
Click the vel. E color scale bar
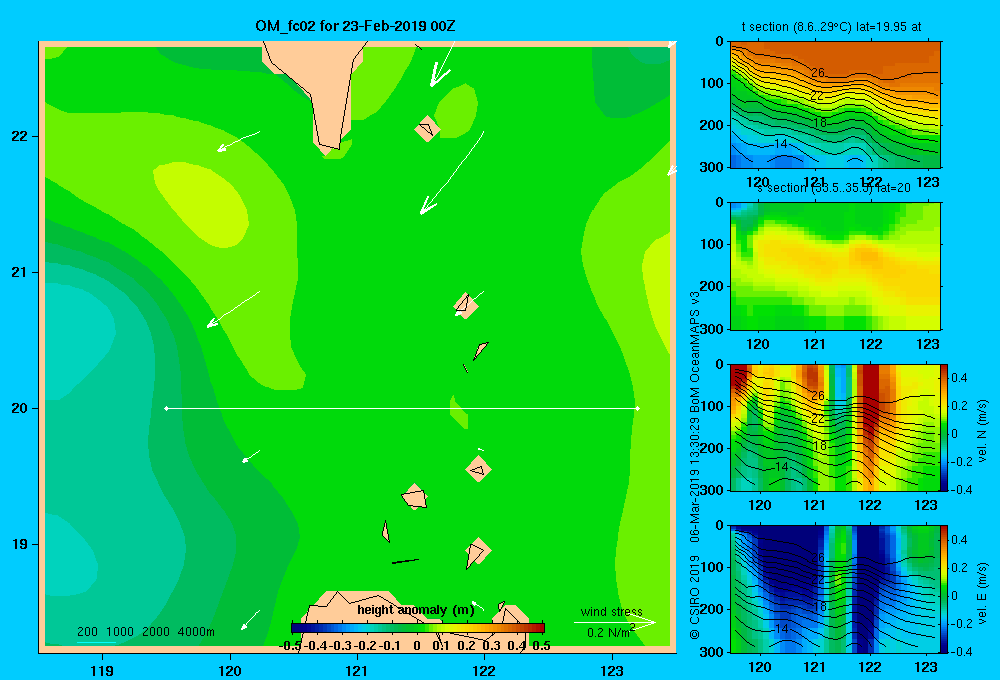coord(945,589)
